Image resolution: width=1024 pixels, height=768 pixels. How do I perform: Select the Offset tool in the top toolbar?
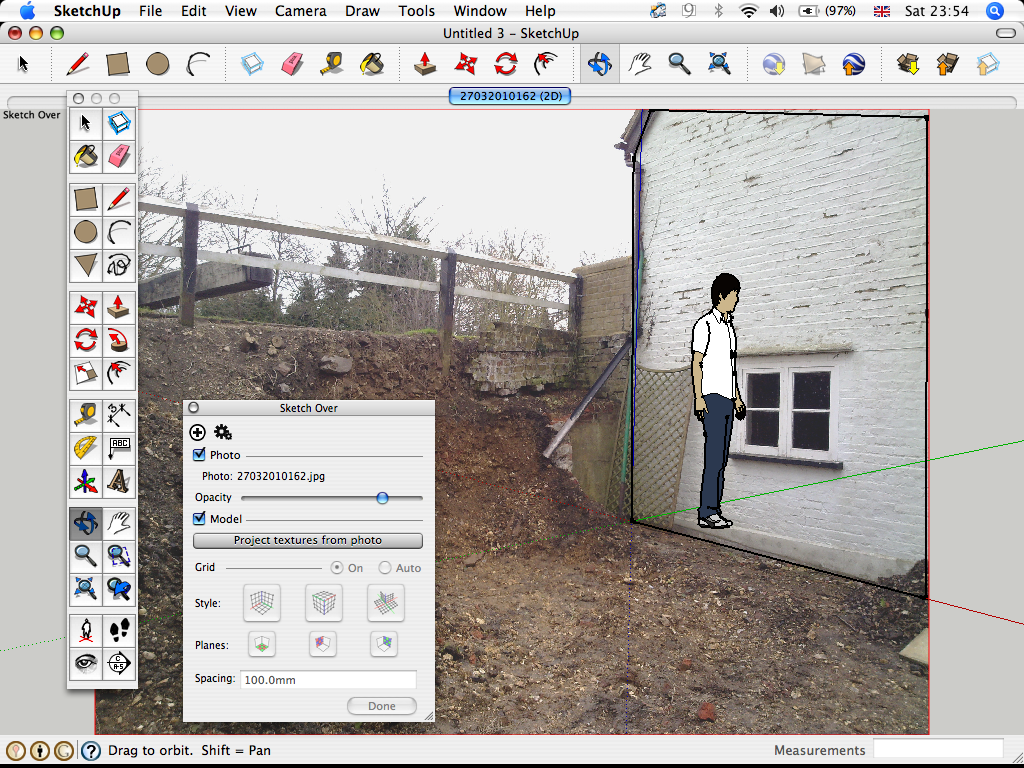(545, 64)
